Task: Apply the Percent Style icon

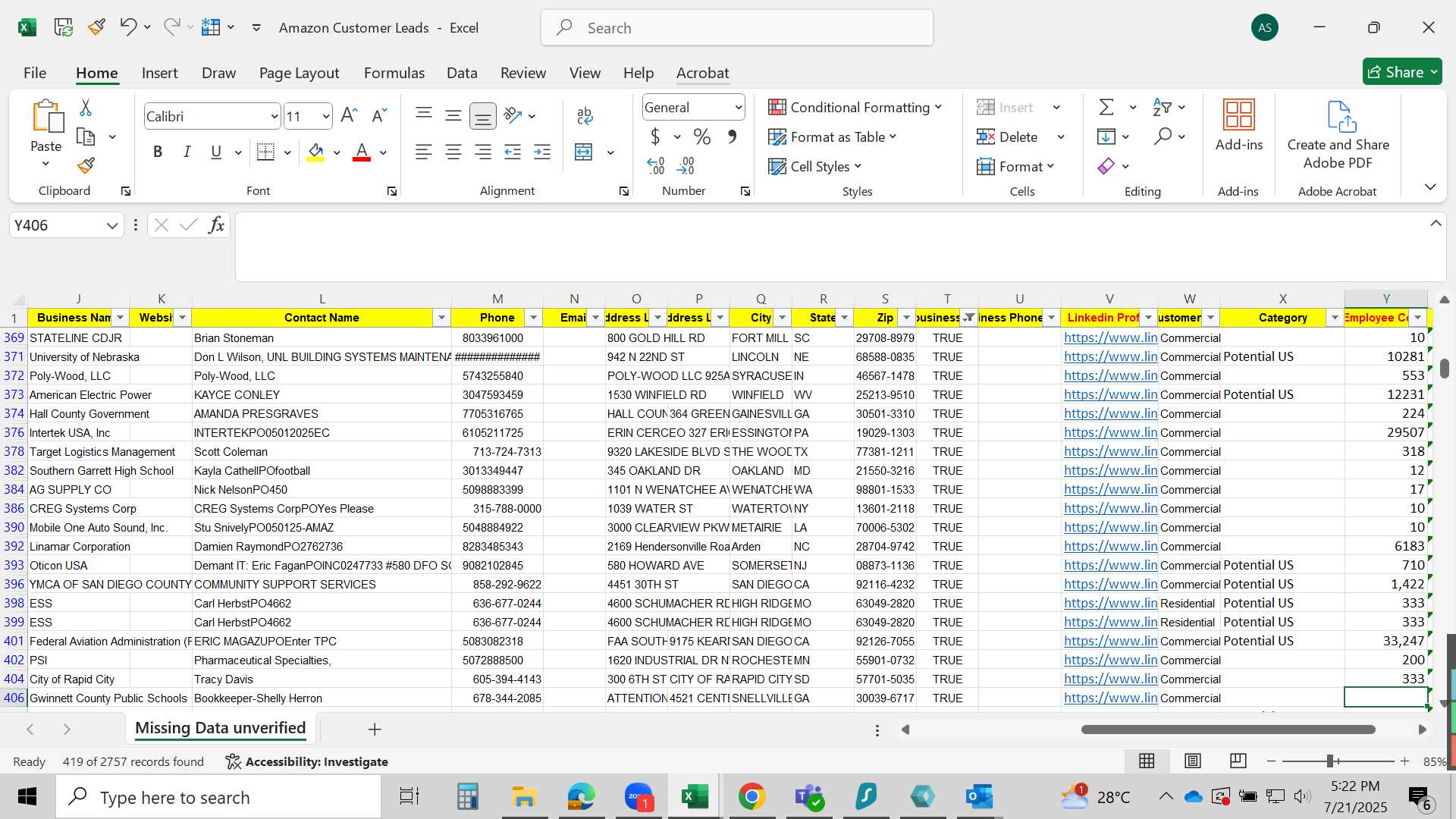Action: click(x=702, y=136)
